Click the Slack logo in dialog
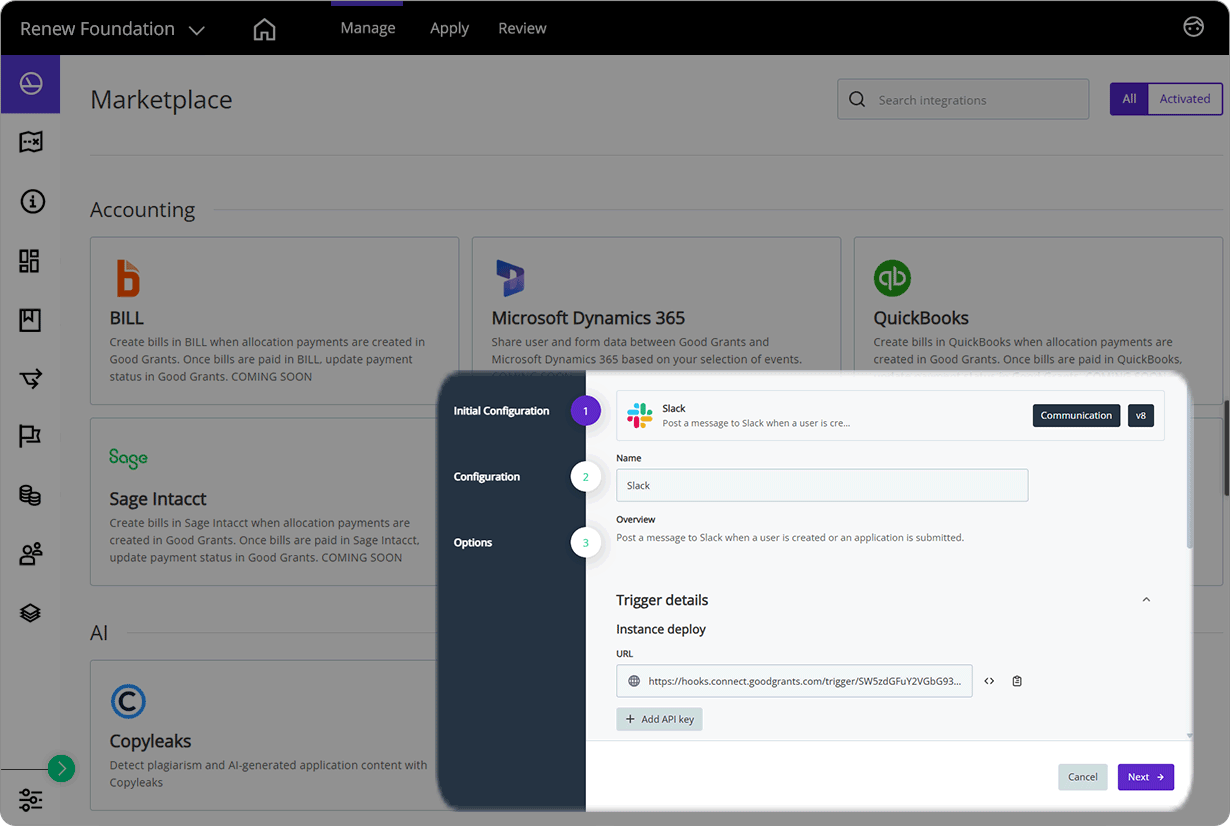1230x828 pixels. [x=640, y=416]
